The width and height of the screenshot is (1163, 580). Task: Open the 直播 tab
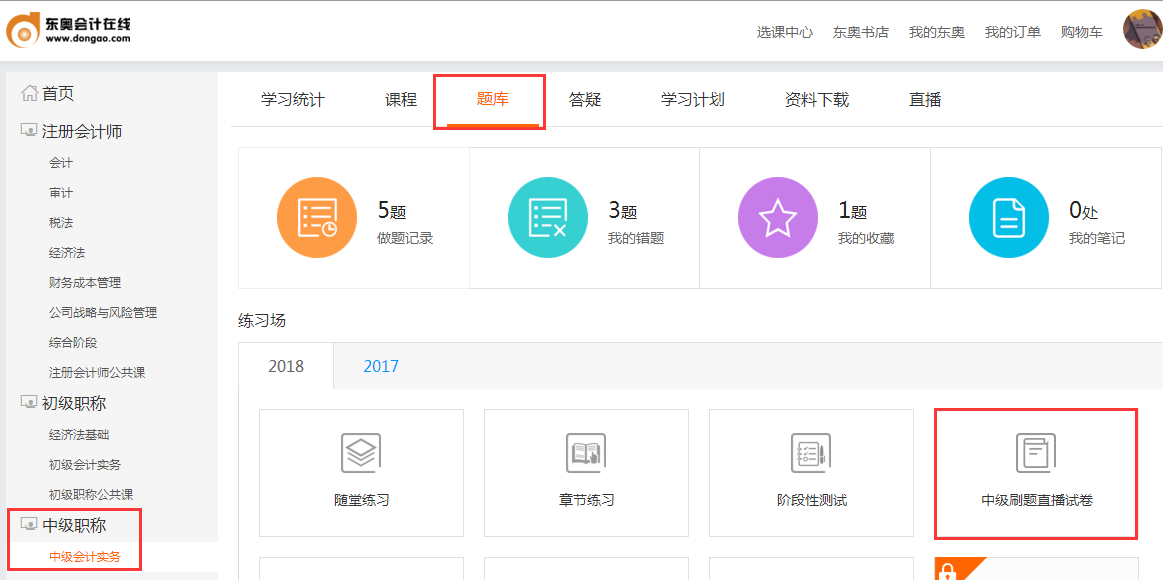click(x=923, y=99)
